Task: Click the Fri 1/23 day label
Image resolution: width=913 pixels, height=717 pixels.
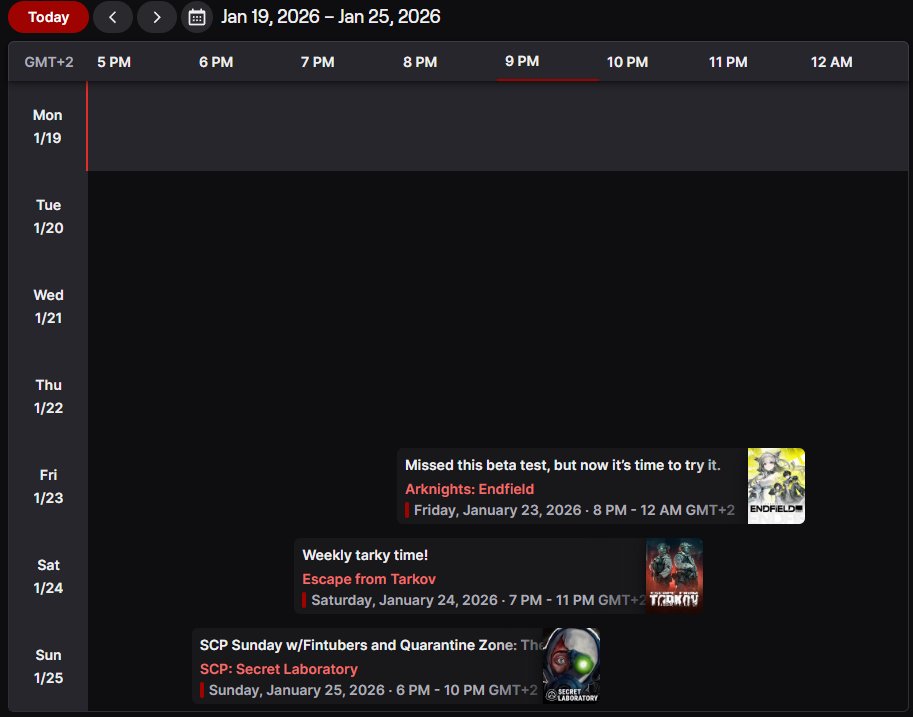Action: [48, 486]
